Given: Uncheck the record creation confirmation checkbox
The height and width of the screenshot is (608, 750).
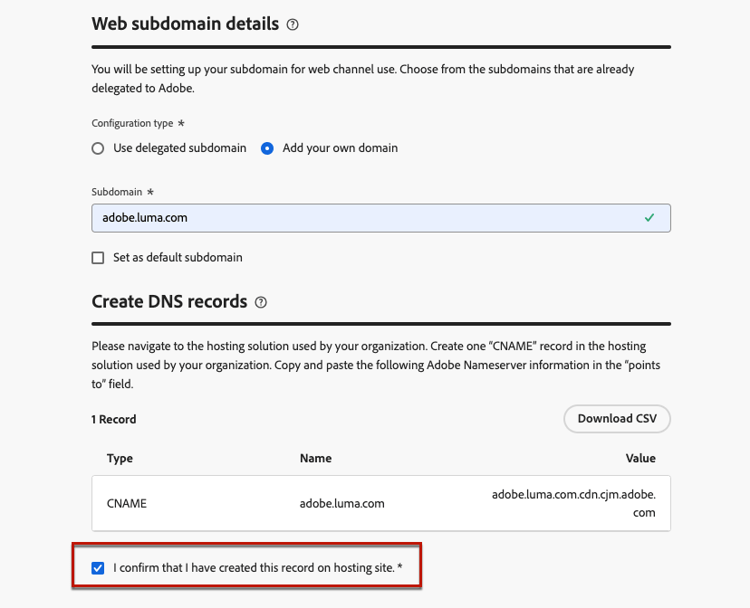Looking at the screenshot, I should [98, 568].
